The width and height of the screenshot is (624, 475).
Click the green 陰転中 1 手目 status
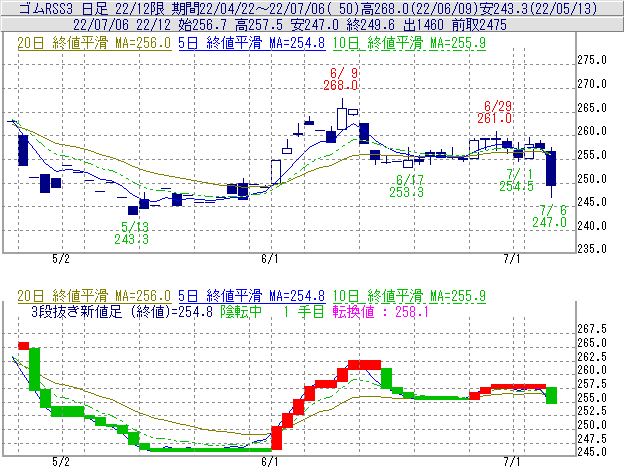pyautogui.click(x=273, y=311)
